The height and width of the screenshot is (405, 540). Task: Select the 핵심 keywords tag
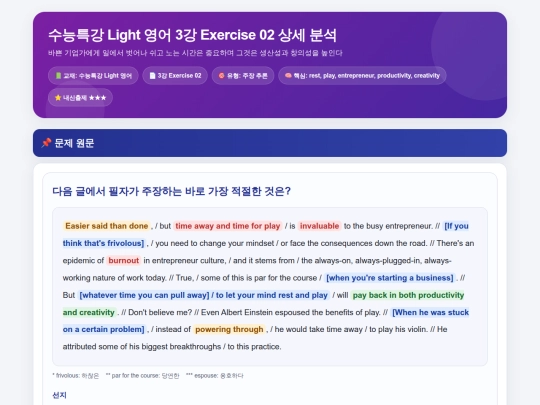[362, 76]
